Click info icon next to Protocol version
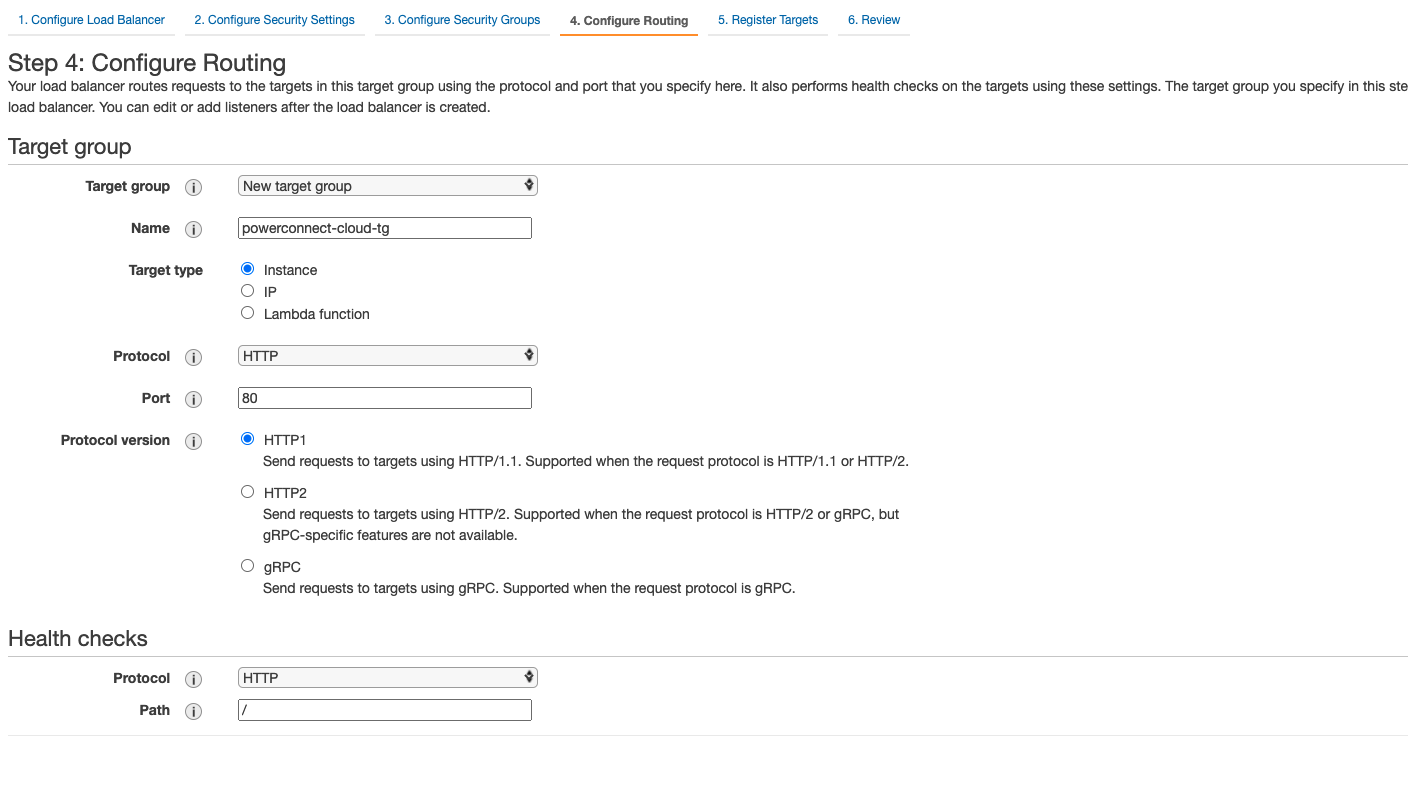Screen dimensions: 1408x789 [194, 441]
